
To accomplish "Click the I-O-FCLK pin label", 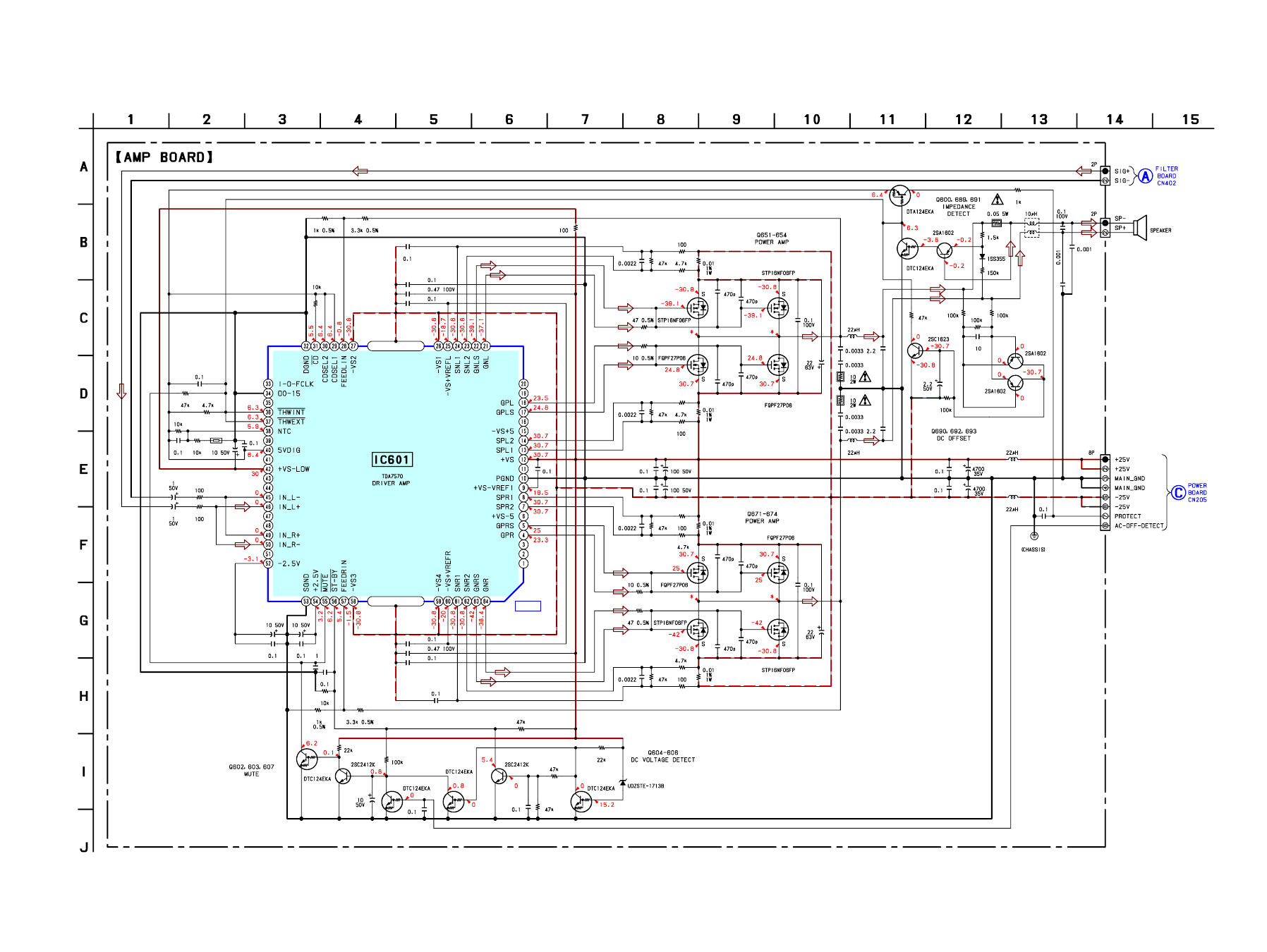I will [x=296, y=384].
